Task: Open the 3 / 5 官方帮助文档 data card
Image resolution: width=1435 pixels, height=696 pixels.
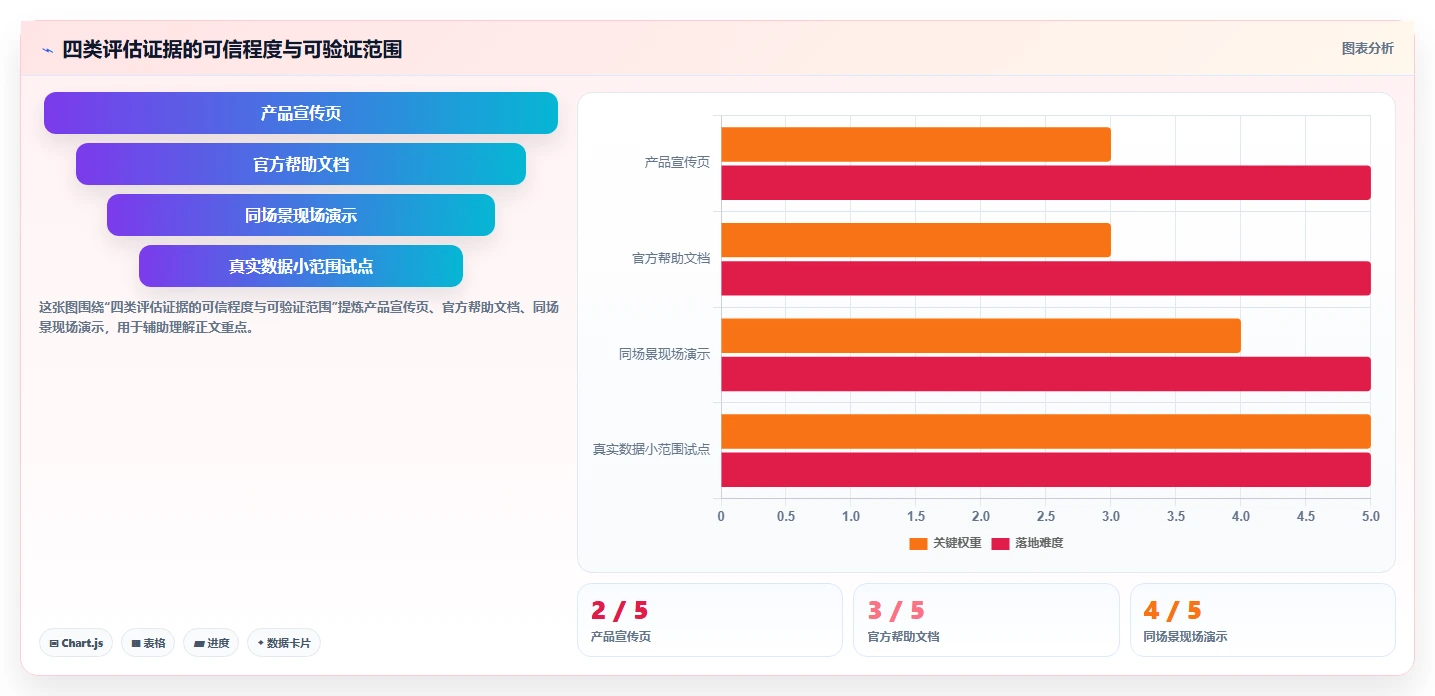Action: click(986, 620)
